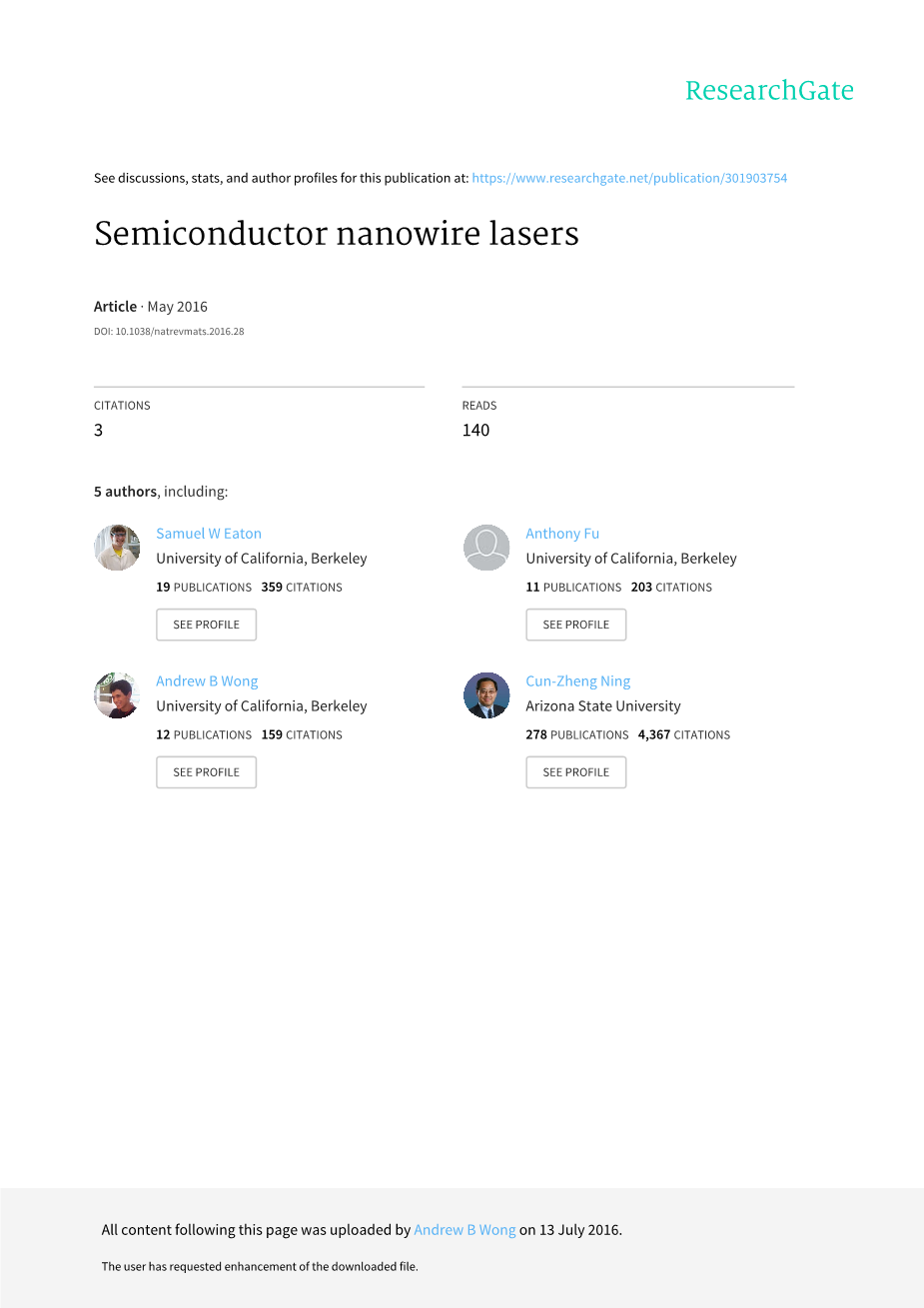This screenshot has width=924, height=1308.
Task: Click See Profile under Samuel W Eaton
Action: (x=206, y=625)
